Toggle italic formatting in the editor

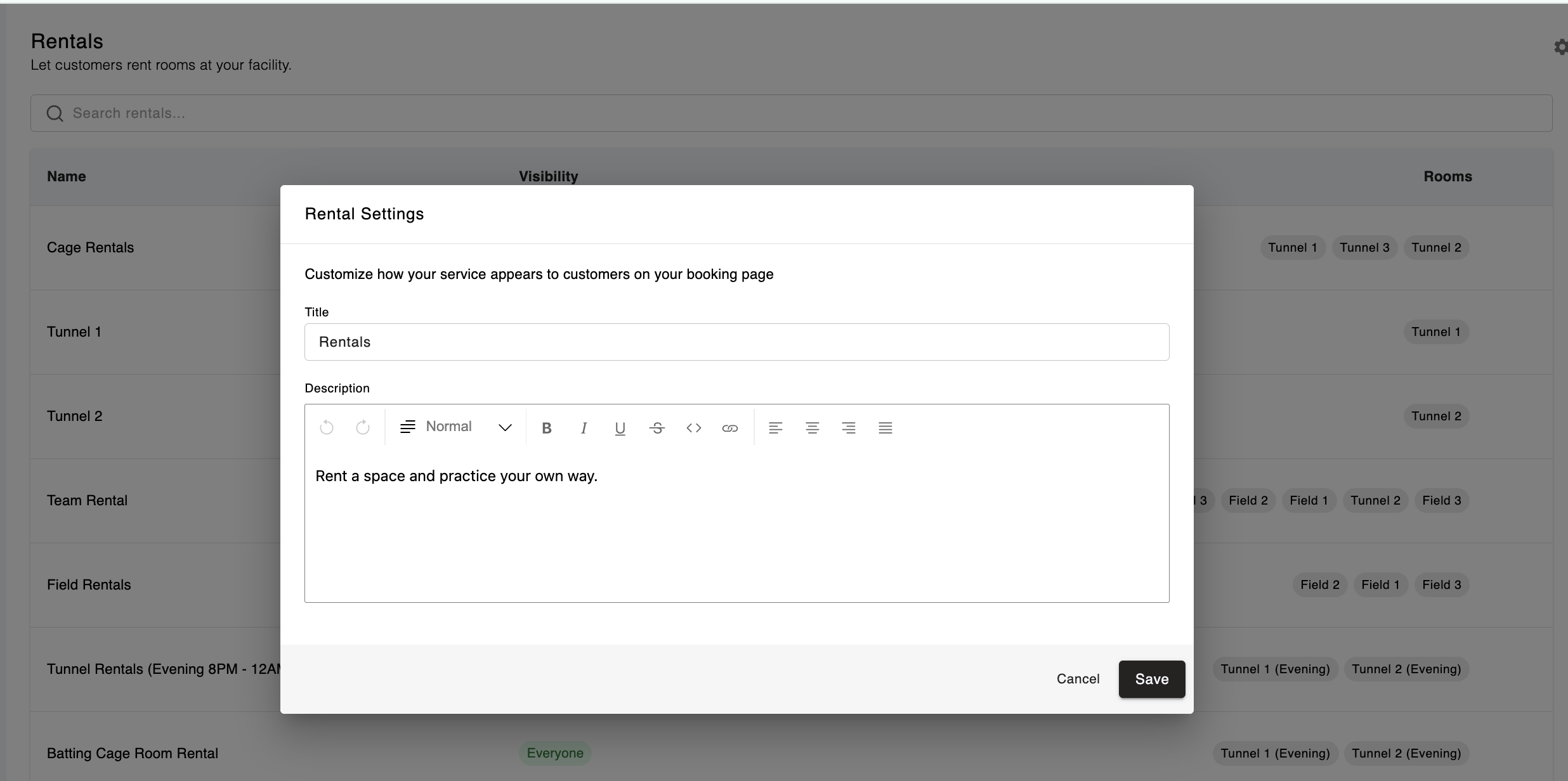pos(584,428)
